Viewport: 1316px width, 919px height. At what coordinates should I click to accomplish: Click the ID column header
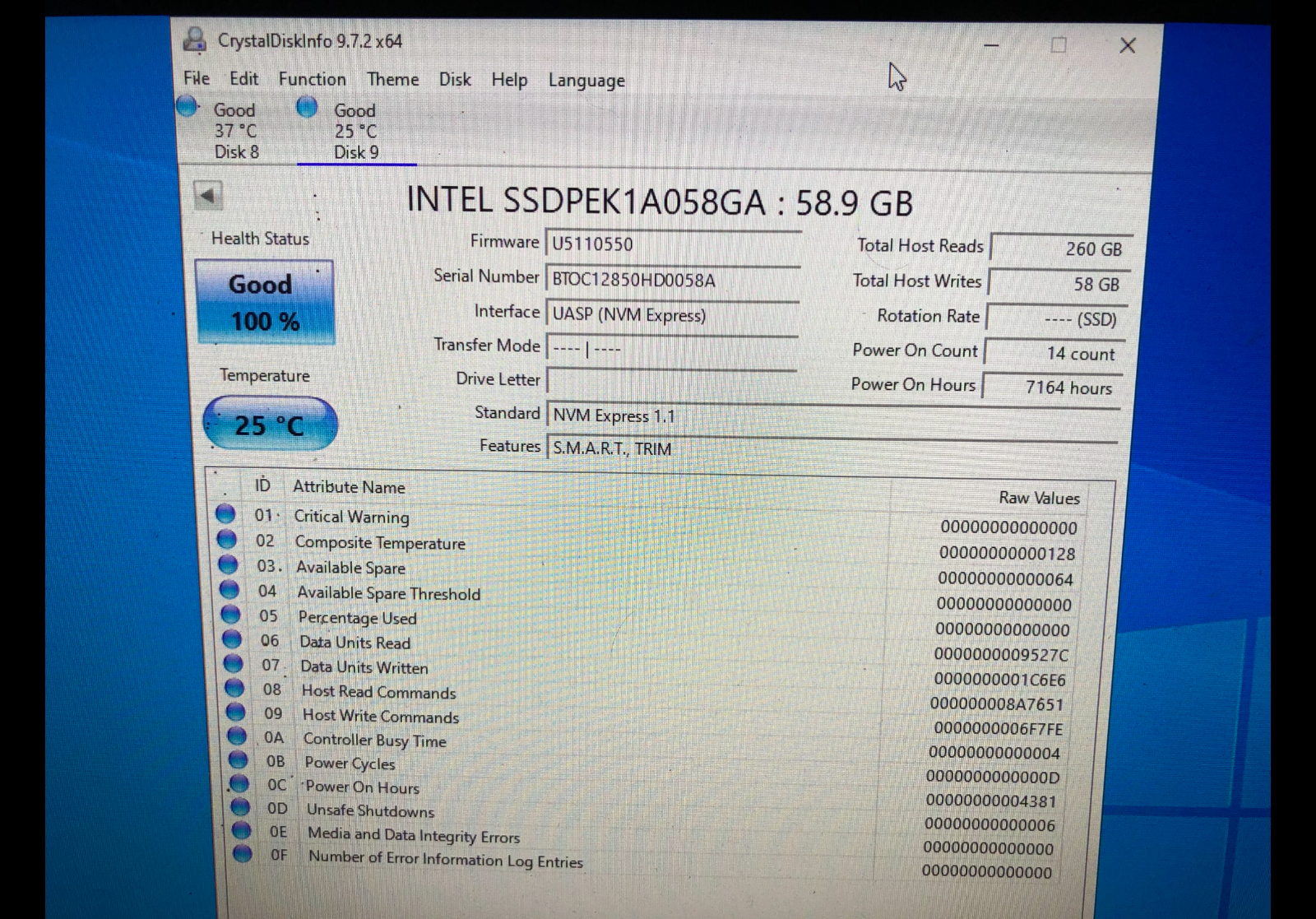(x=262, y=485)
